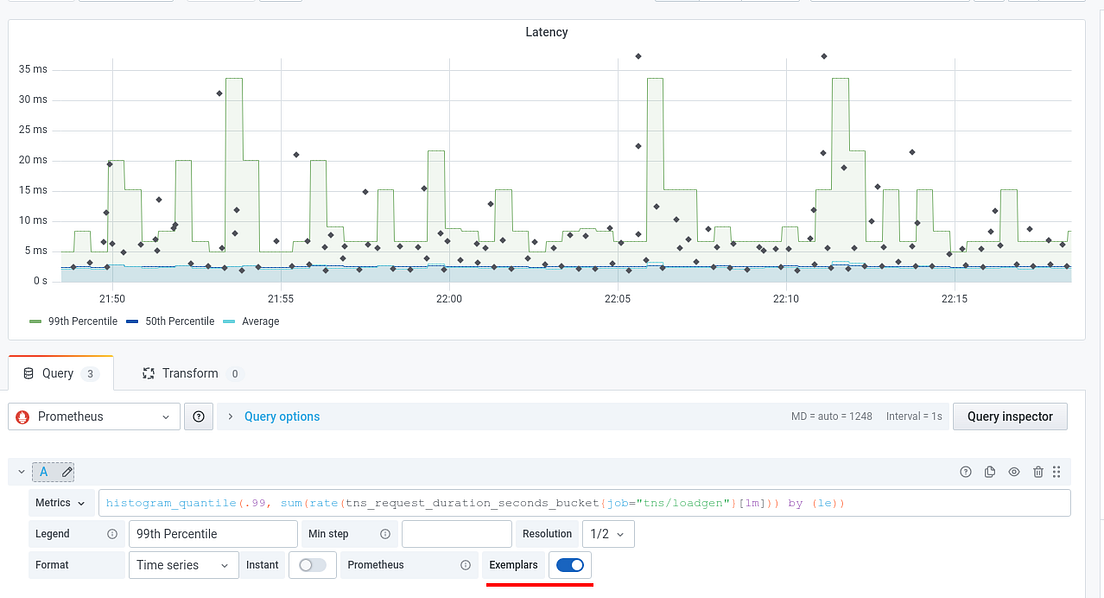1104x598 pixels.
Task: Expand the Query options section
Action: (281, 416)
